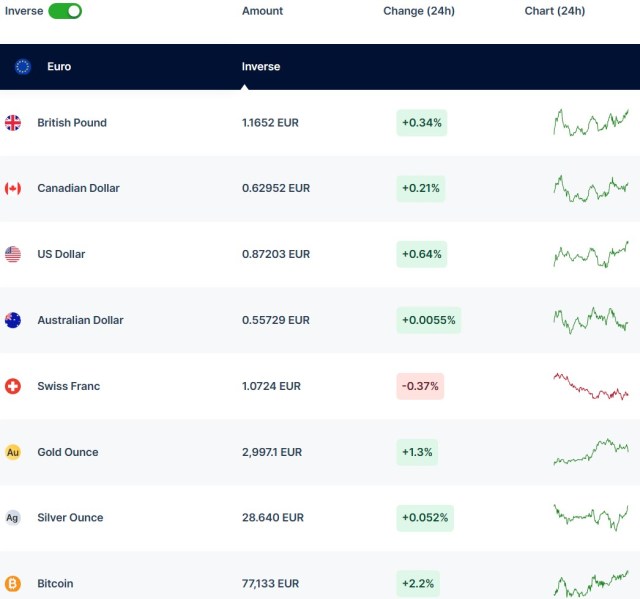Click the Swiss Franc -0.37% change badge
Image resolution: width=640 pixels, height=599 pixels.
point(420,386)
